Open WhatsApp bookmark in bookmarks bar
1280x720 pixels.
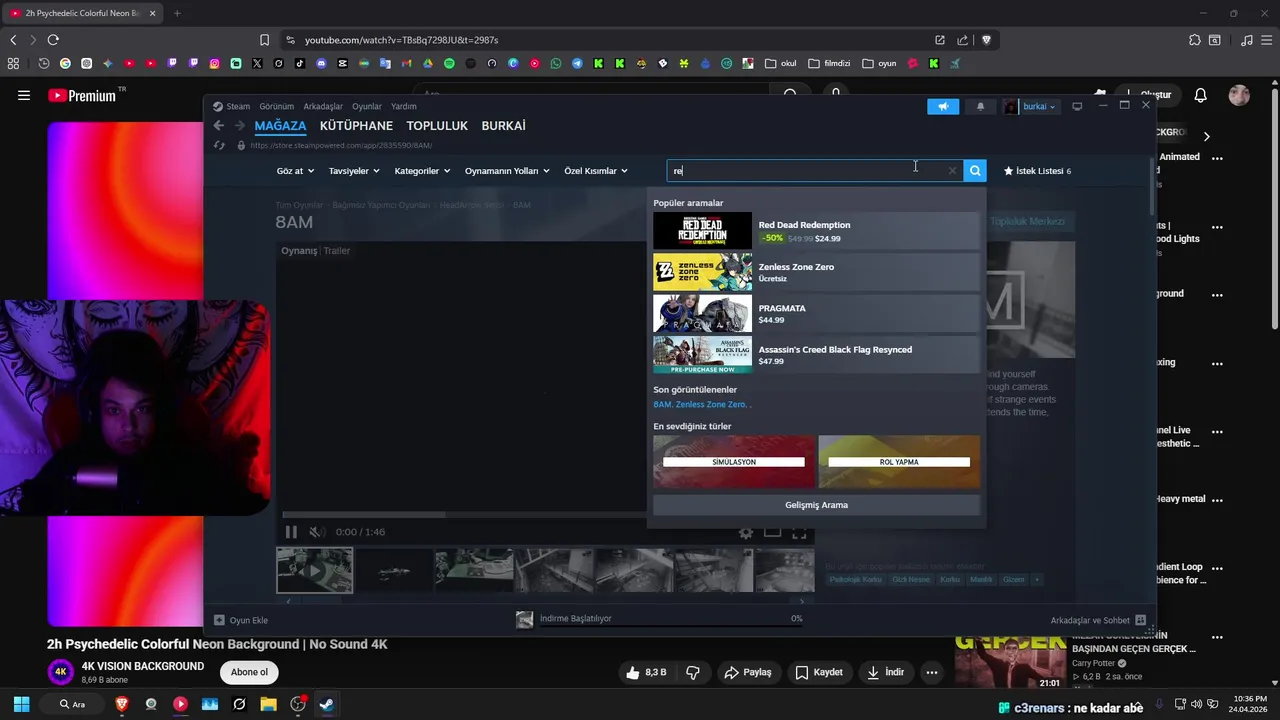click(556, 63)
